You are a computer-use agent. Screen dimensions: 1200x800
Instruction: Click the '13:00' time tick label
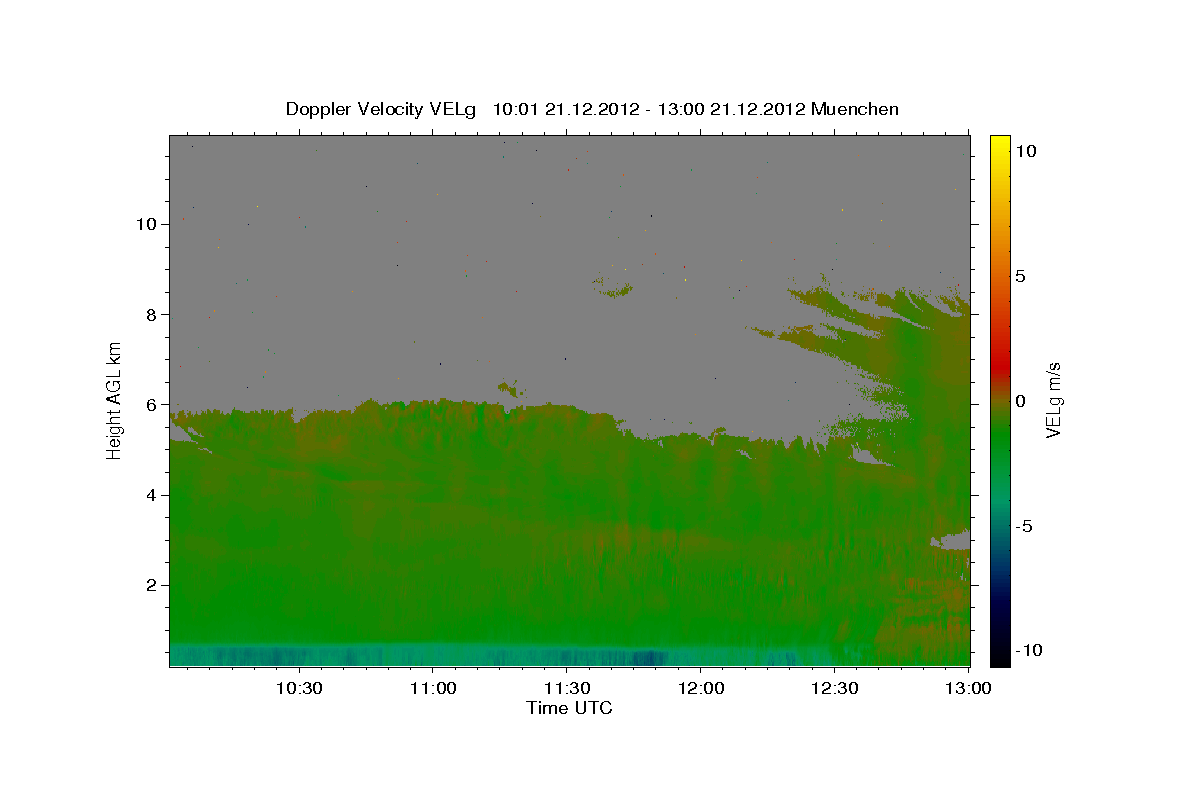point(968,689)
